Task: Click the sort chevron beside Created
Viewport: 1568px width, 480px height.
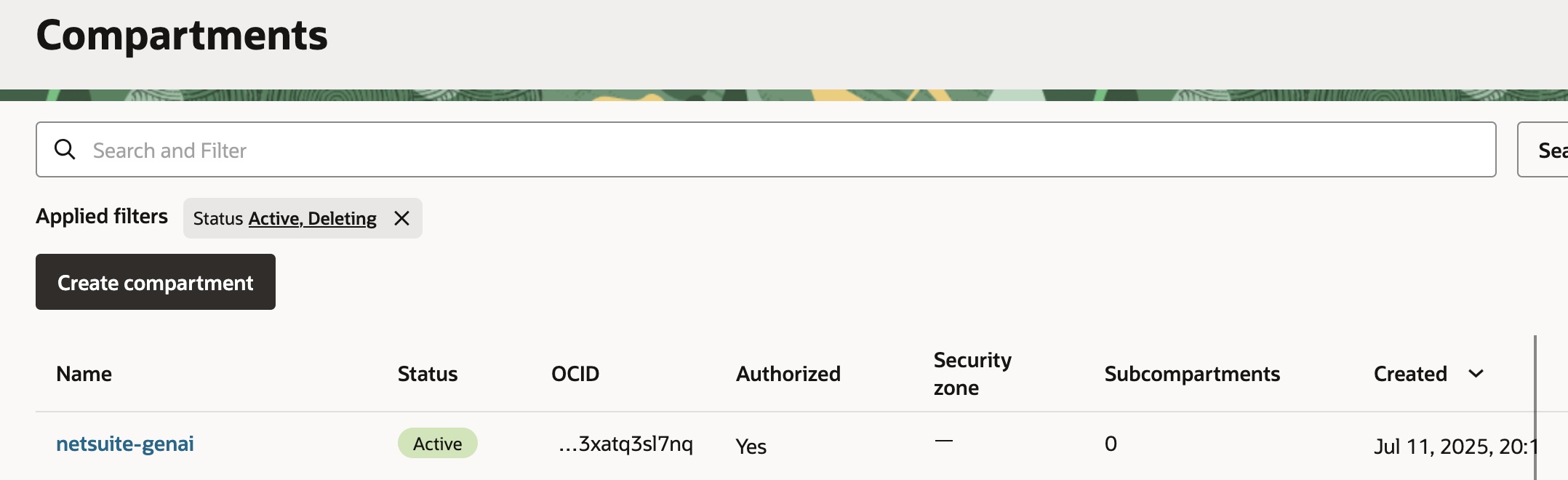Action: point(1476,374)
